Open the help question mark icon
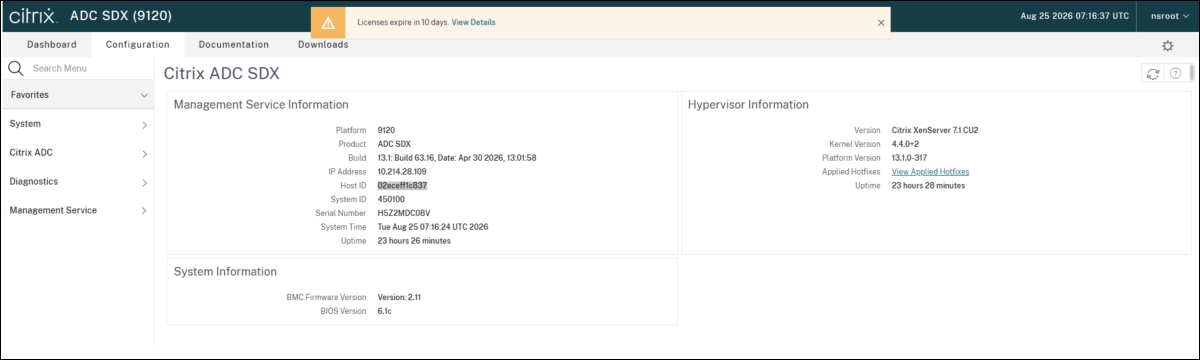Screen dimensions: 1200x360 [x=1175, y=73]
